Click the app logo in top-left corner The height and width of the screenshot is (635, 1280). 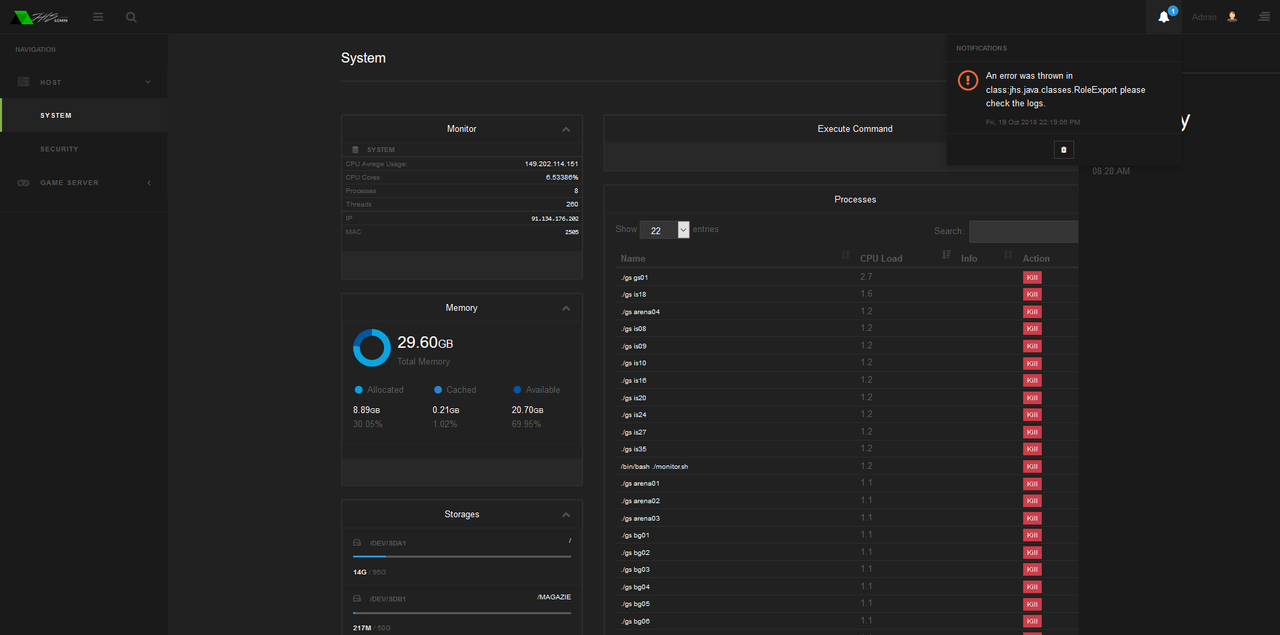40,17
